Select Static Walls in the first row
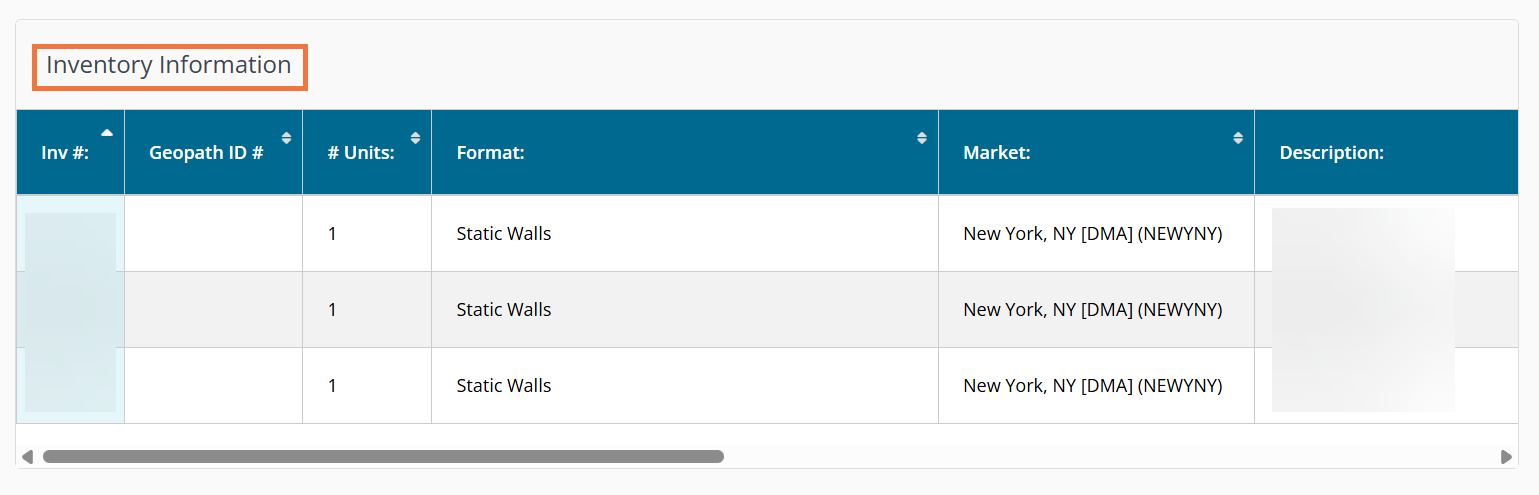Screen dimensions: 1539x495 503,234
